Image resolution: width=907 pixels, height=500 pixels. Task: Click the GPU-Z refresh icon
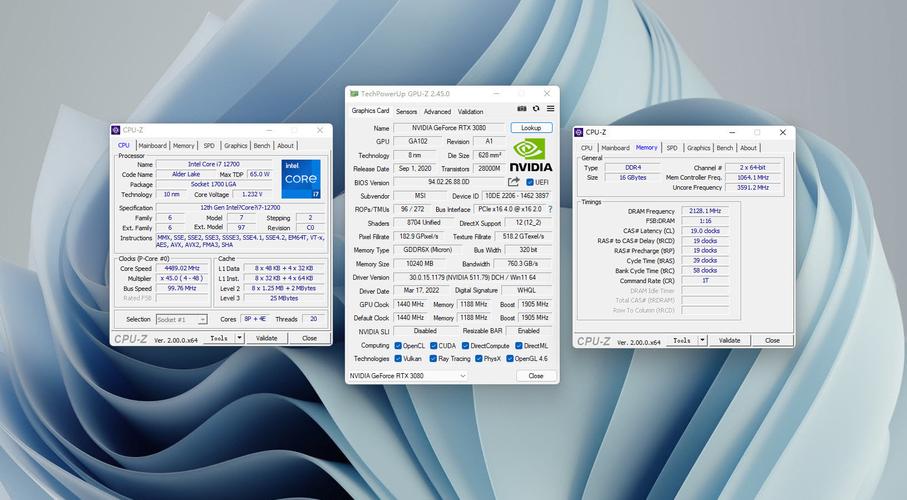(x=536, y=109)
